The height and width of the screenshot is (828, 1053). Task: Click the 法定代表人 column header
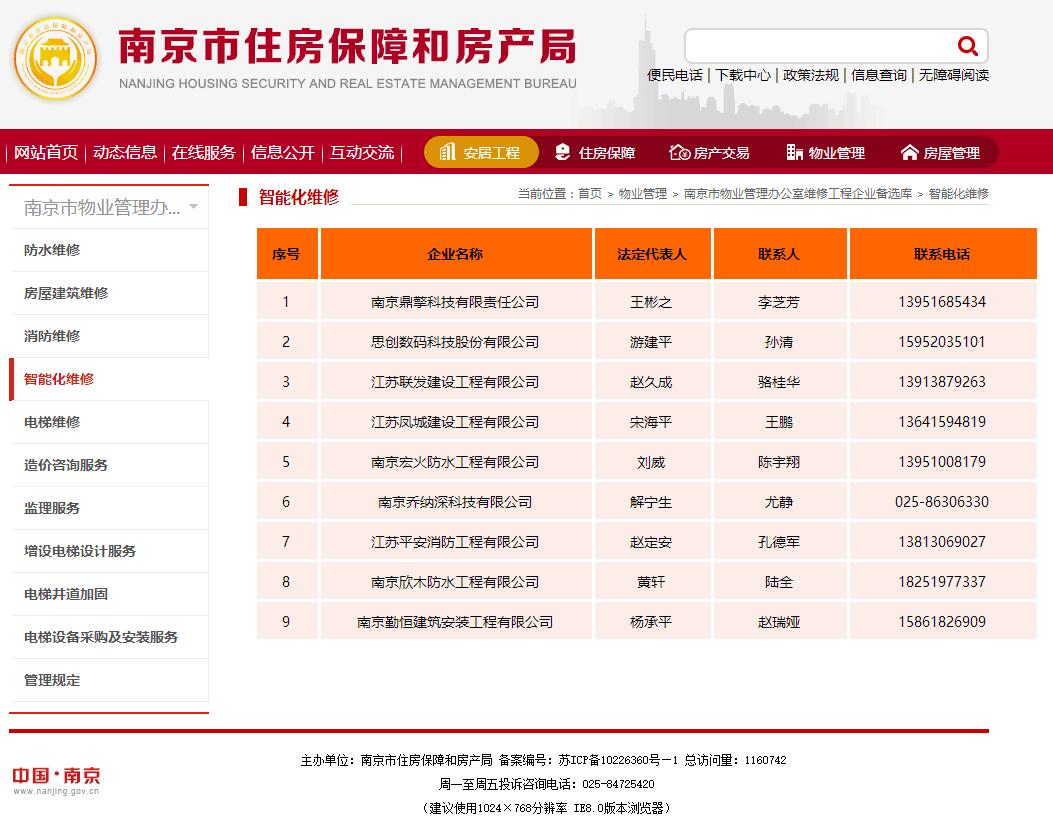(x=651, y=254)
